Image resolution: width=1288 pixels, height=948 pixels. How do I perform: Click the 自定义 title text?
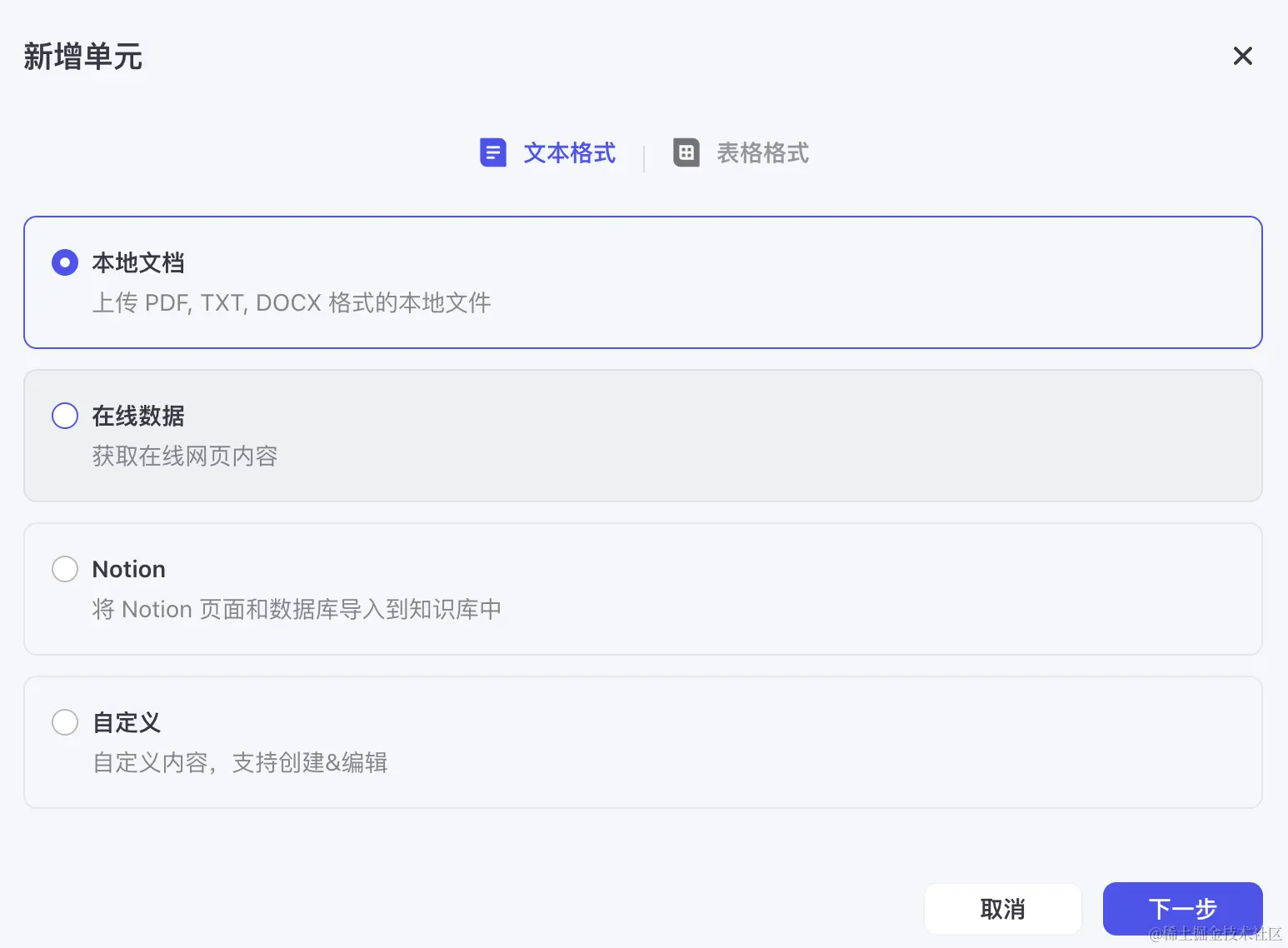pyautogui.click(x=127, y=722)
